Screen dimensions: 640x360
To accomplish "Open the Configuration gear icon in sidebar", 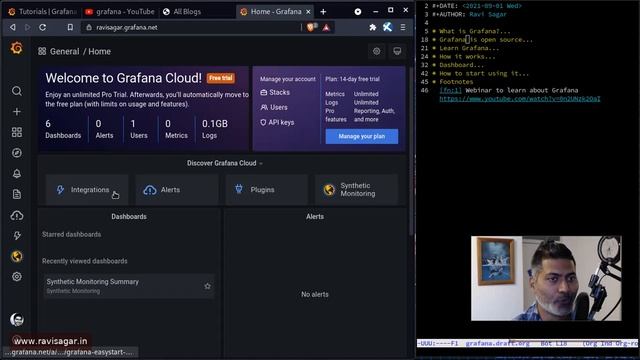I will tap(17, 277).
